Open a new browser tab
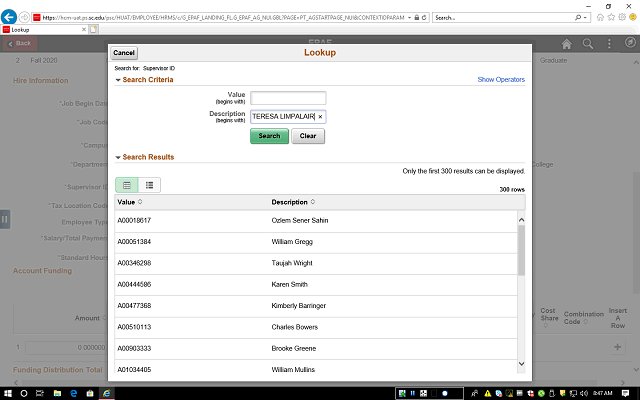Screen dimensions: 640x400 coord(94,29)
